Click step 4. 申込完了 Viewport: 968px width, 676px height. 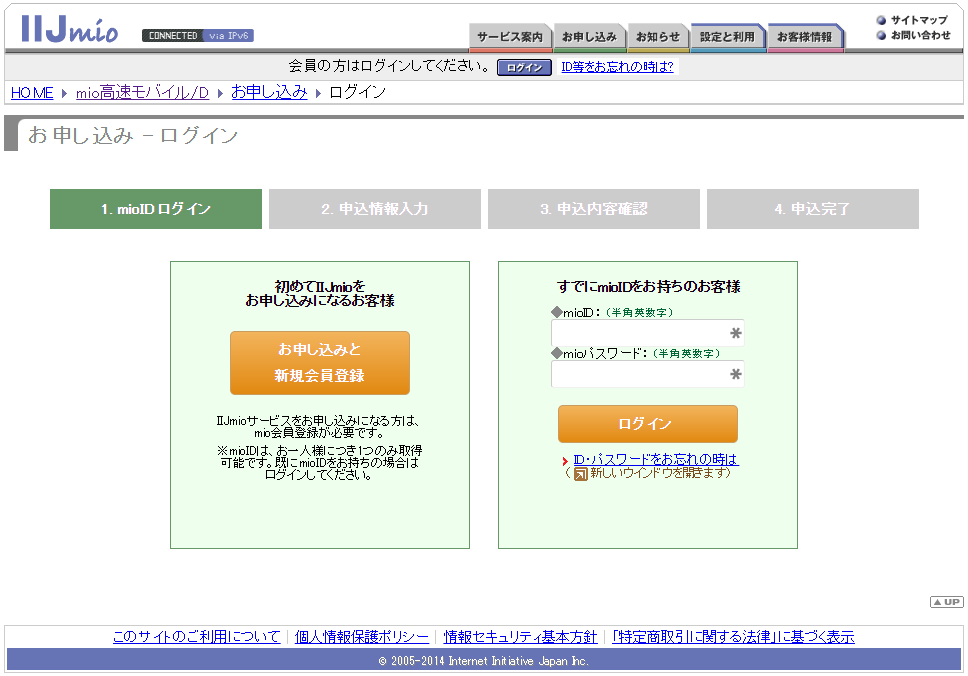(x=813, y=209)
